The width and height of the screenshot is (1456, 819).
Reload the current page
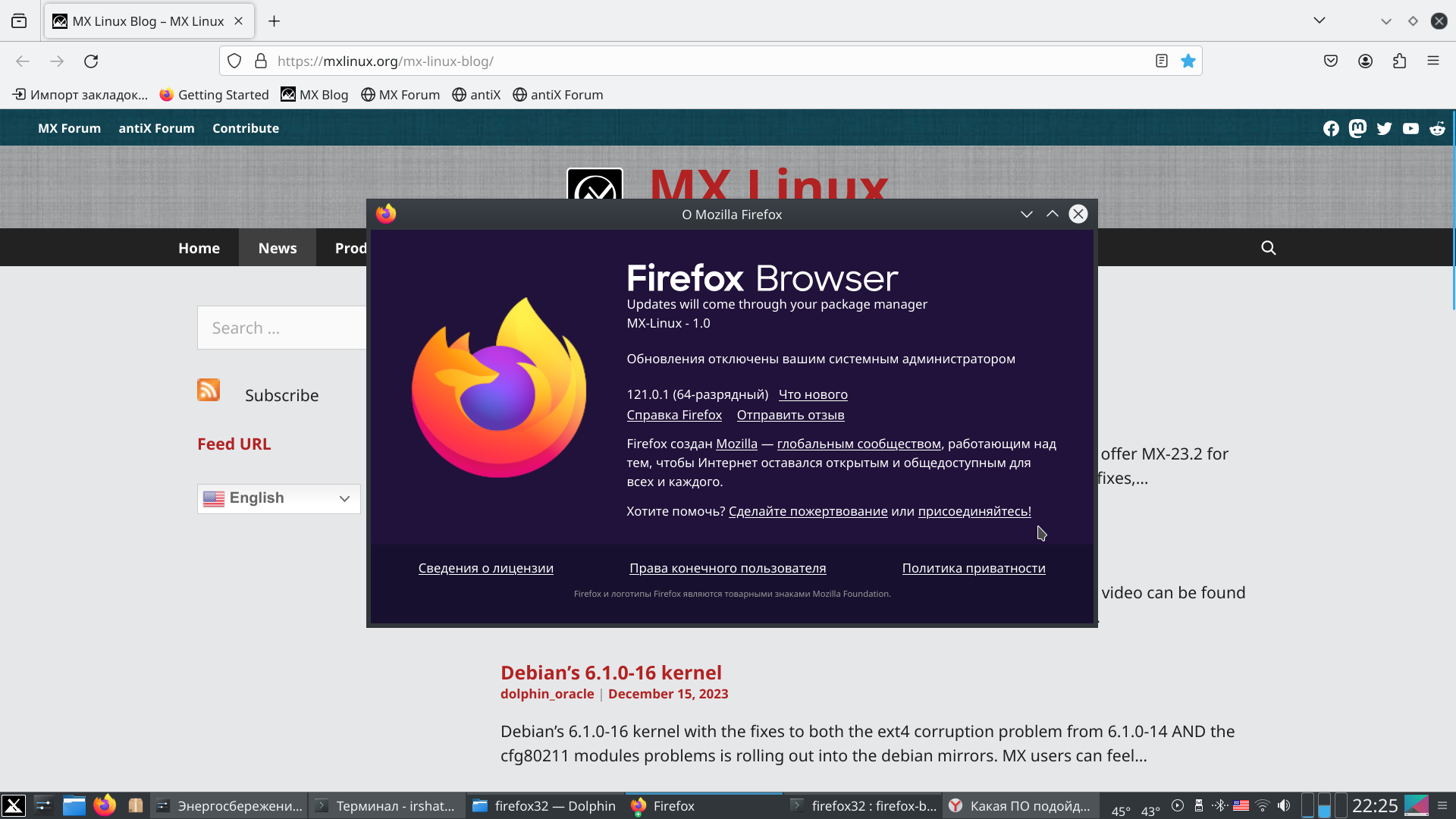click(x=91, y=61)
